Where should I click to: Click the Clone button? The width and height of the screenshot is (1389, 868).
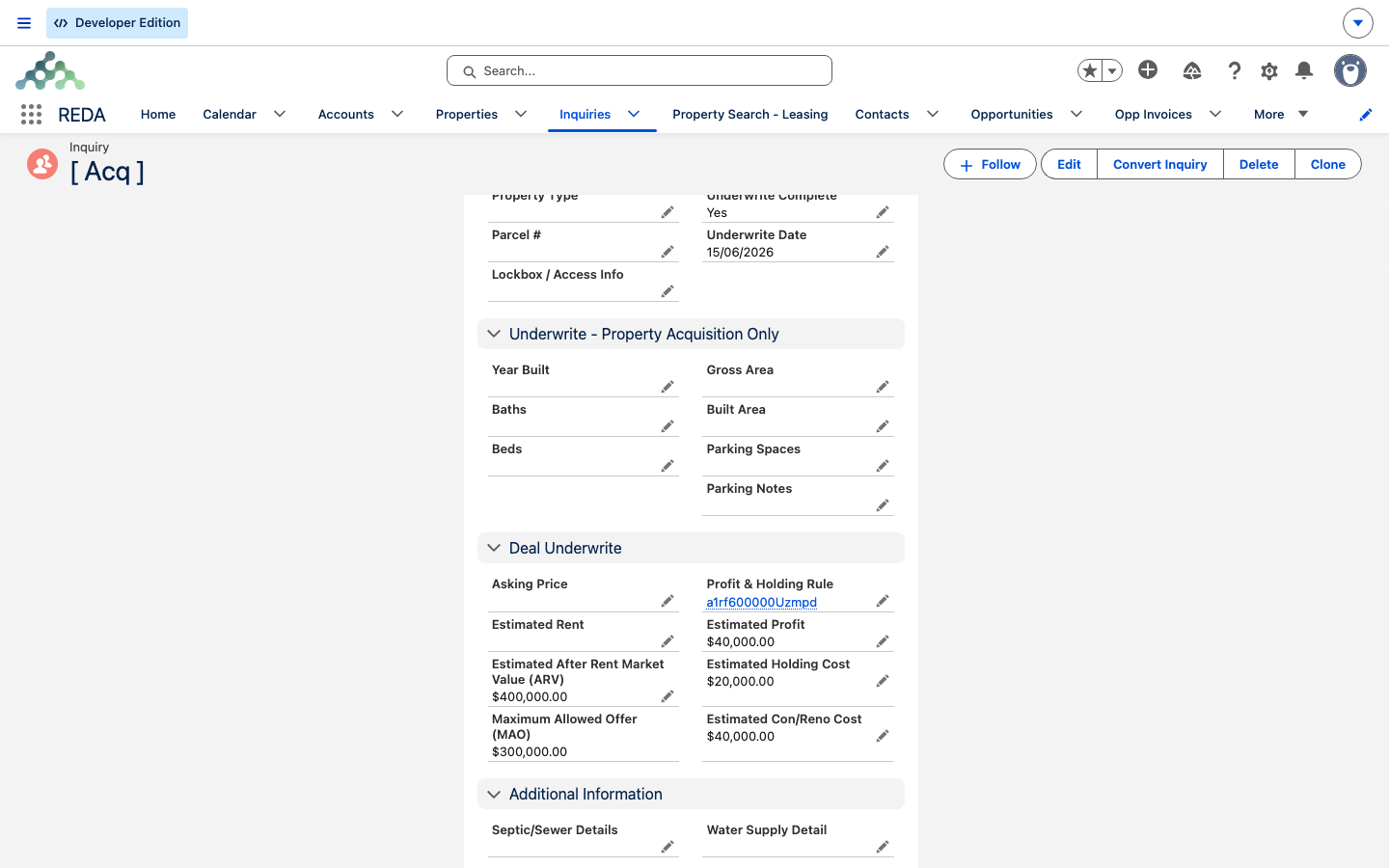(x=1327, y=164)
